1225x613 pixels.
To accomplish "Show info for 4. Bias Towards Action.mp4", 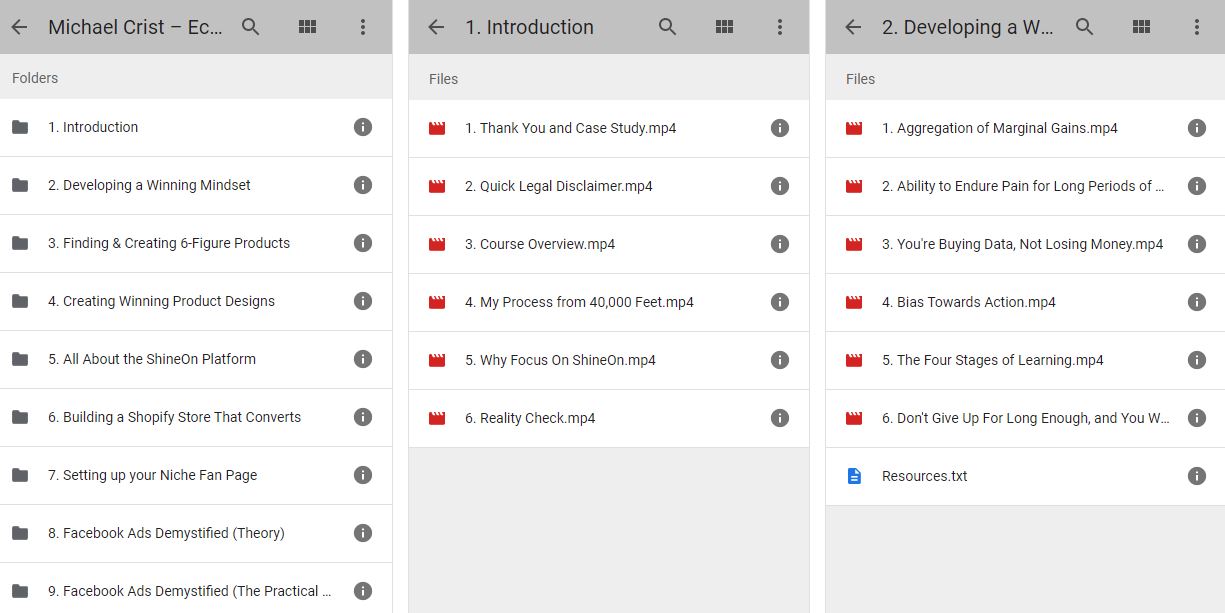I will point(1197,302).
